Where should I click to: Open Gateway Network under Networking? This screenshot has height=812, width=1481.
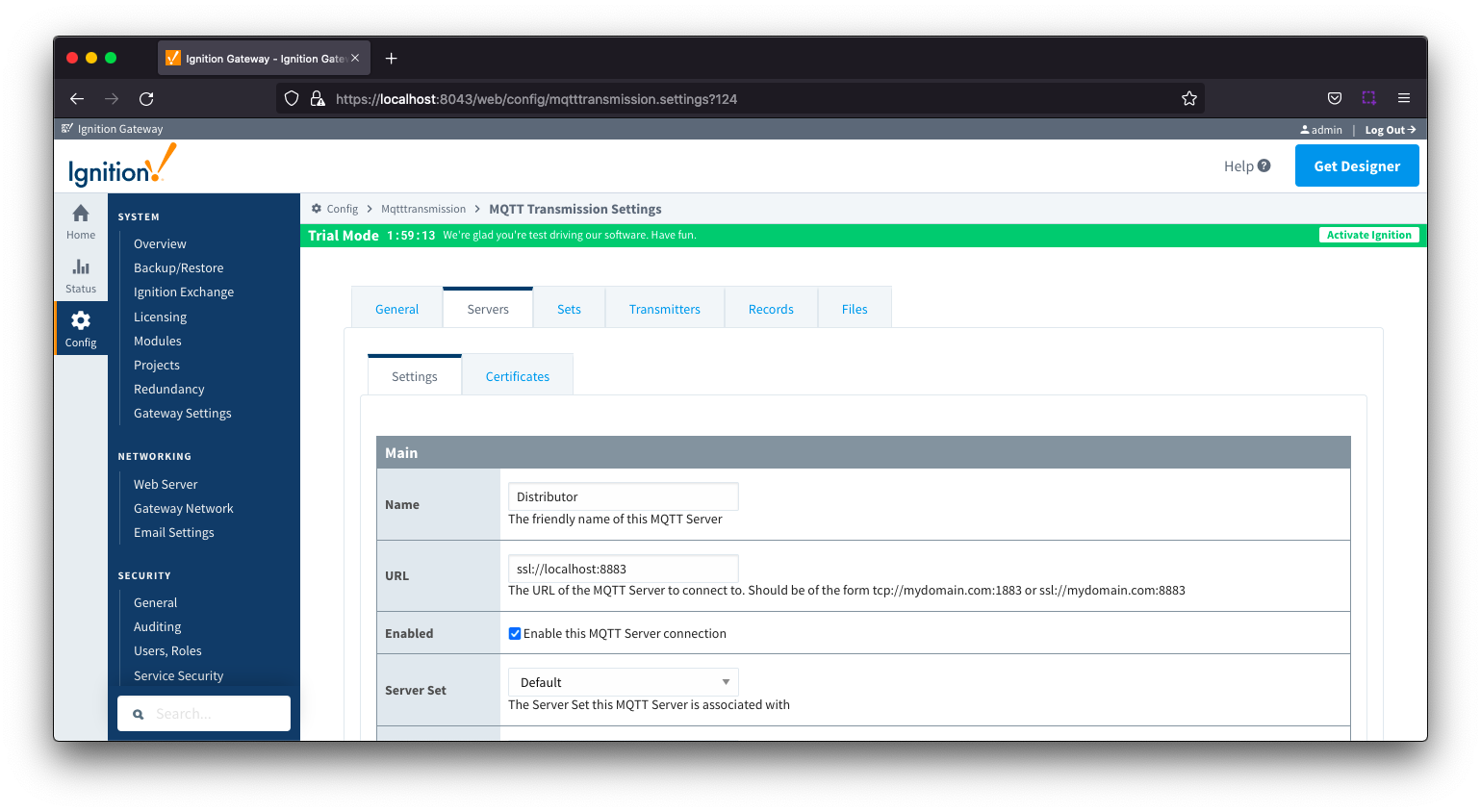[x=184, y=508]
